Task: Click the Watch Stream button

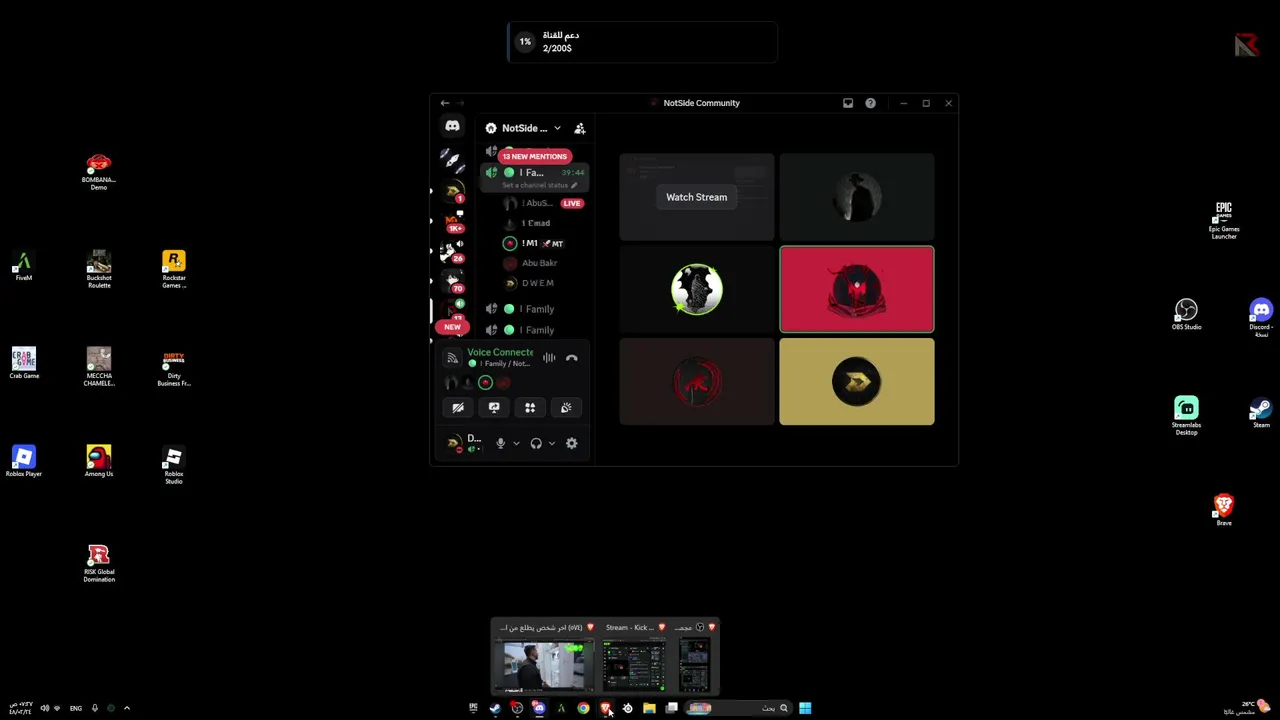Action: click(697, 197)
